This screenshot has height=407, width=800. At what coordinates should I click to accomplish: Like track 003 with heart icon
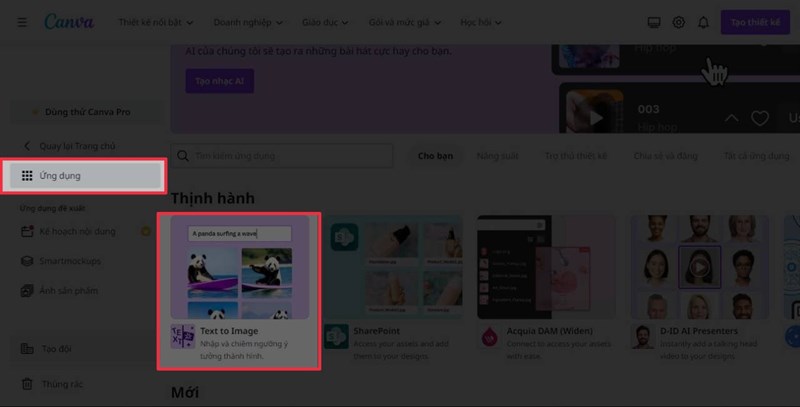(760, 118)
